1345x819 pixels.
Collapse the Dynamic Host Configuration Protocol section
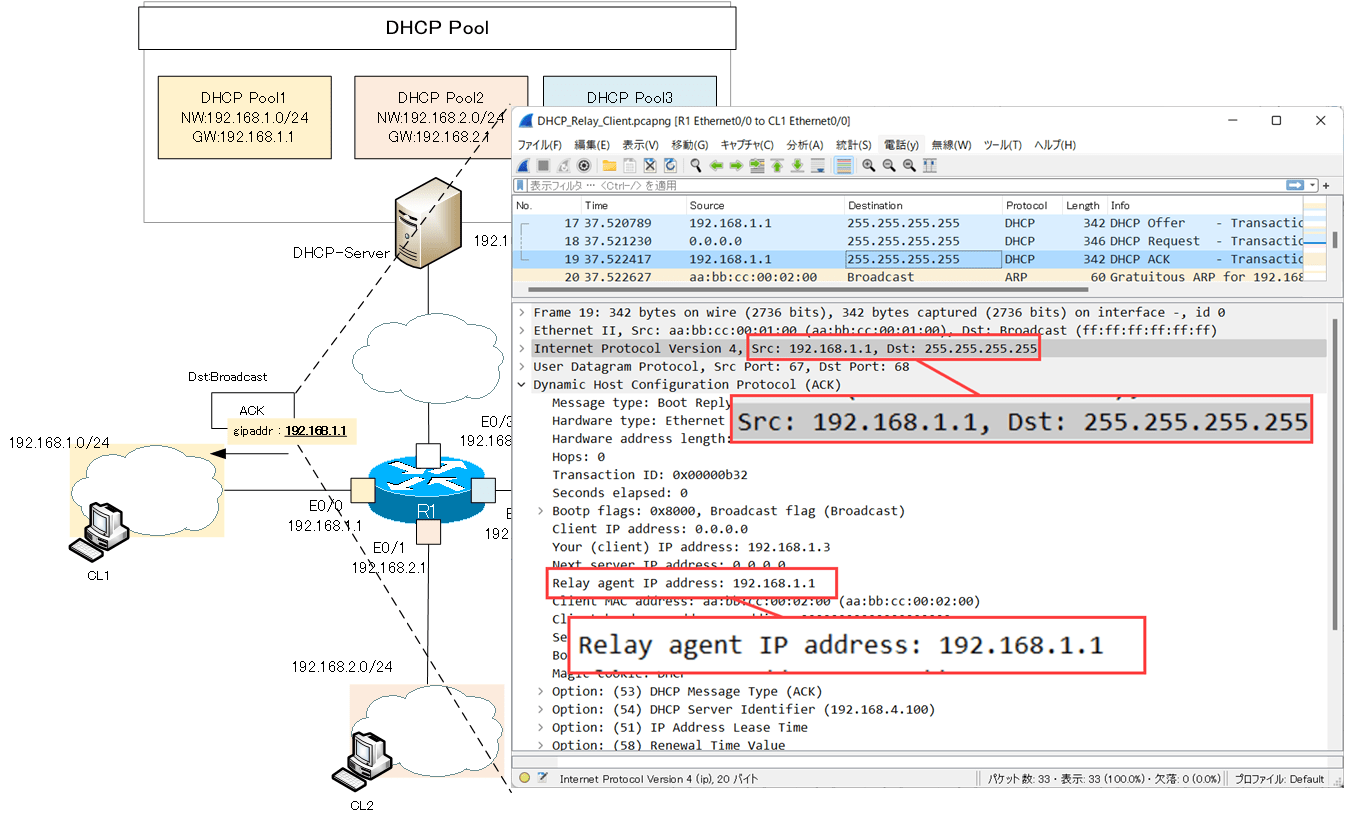521,384
